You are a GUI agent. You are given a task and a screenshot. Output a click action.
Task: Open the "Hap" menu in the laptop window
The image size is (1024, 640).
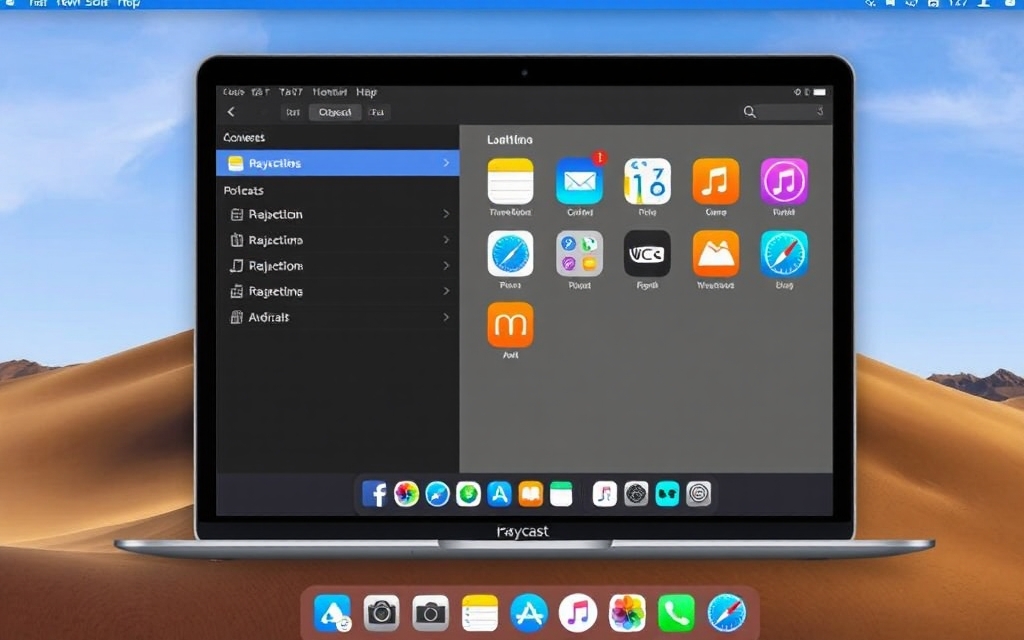click(x=366, y=92)
